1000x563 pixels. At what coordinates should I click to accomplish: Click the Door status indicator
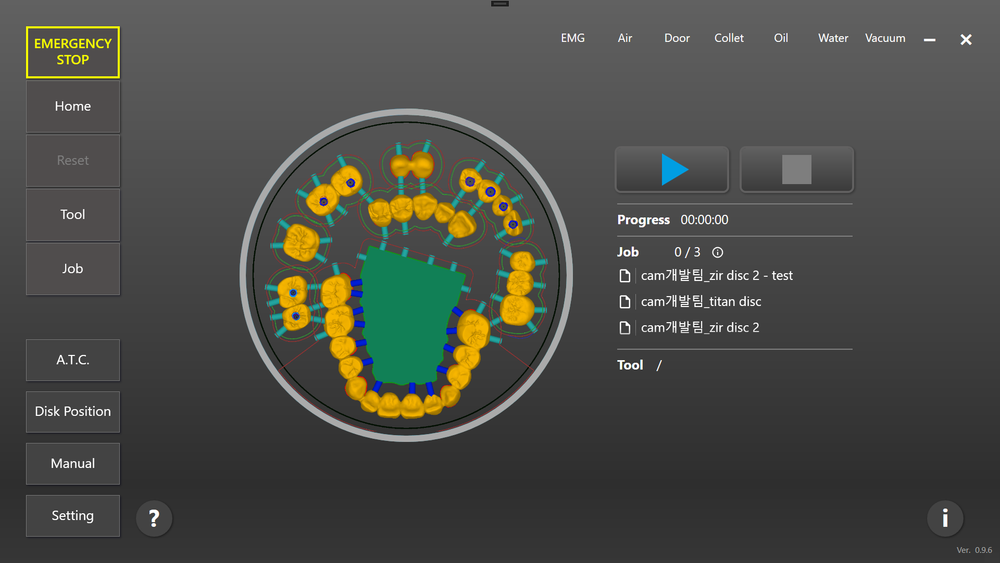[x=677, y=38]
